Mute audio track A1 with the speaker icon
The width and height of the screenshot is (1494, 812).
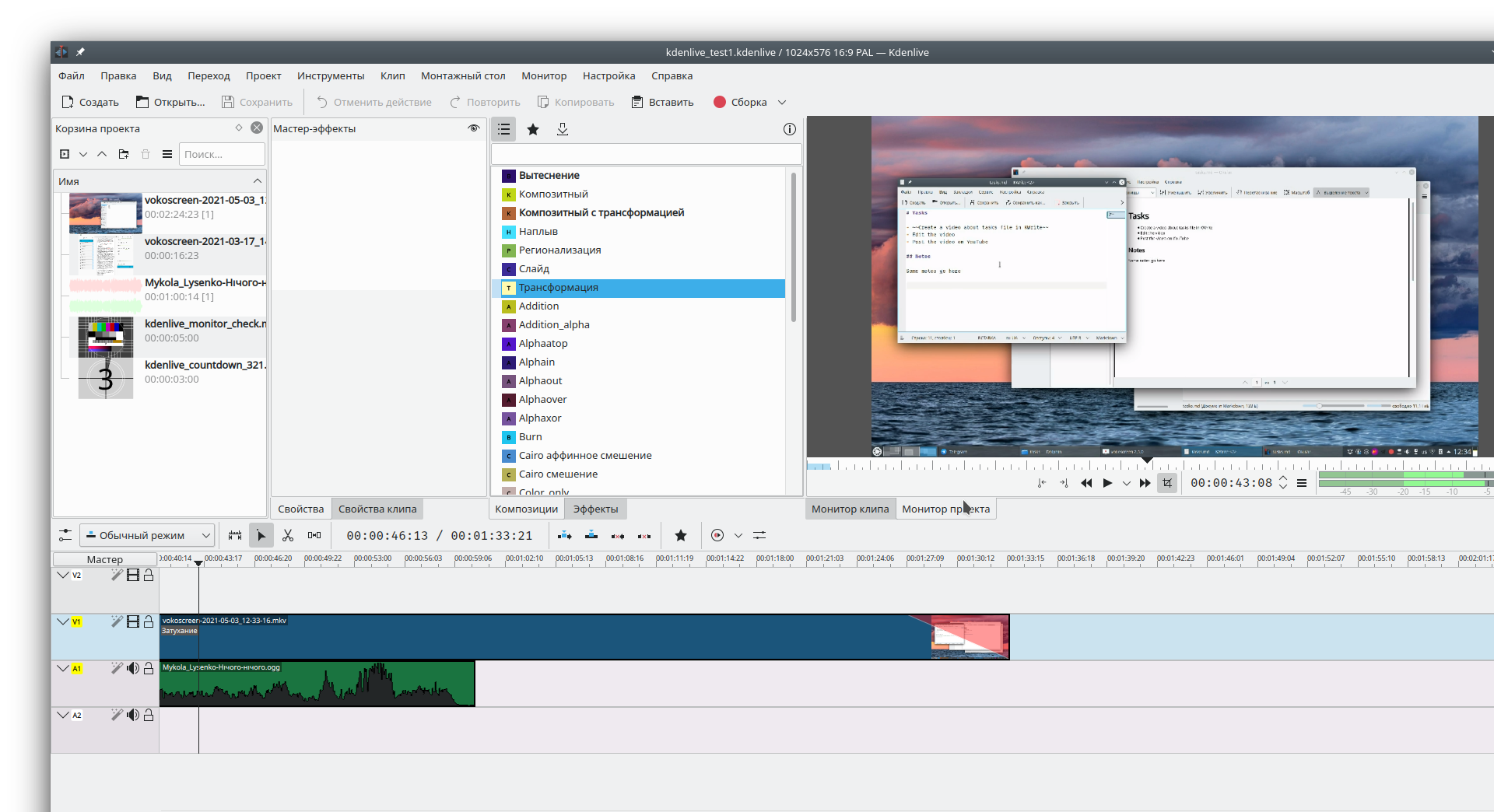pos(133,668)
